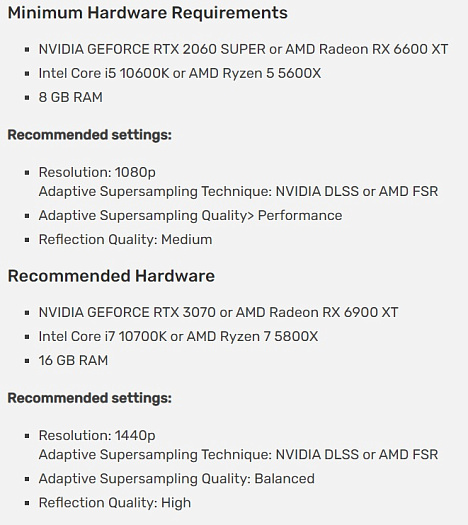The width and height of the screenshot is (468, 525).
Task: Click Reflection Quality: High text
Action: click(115, 503)
